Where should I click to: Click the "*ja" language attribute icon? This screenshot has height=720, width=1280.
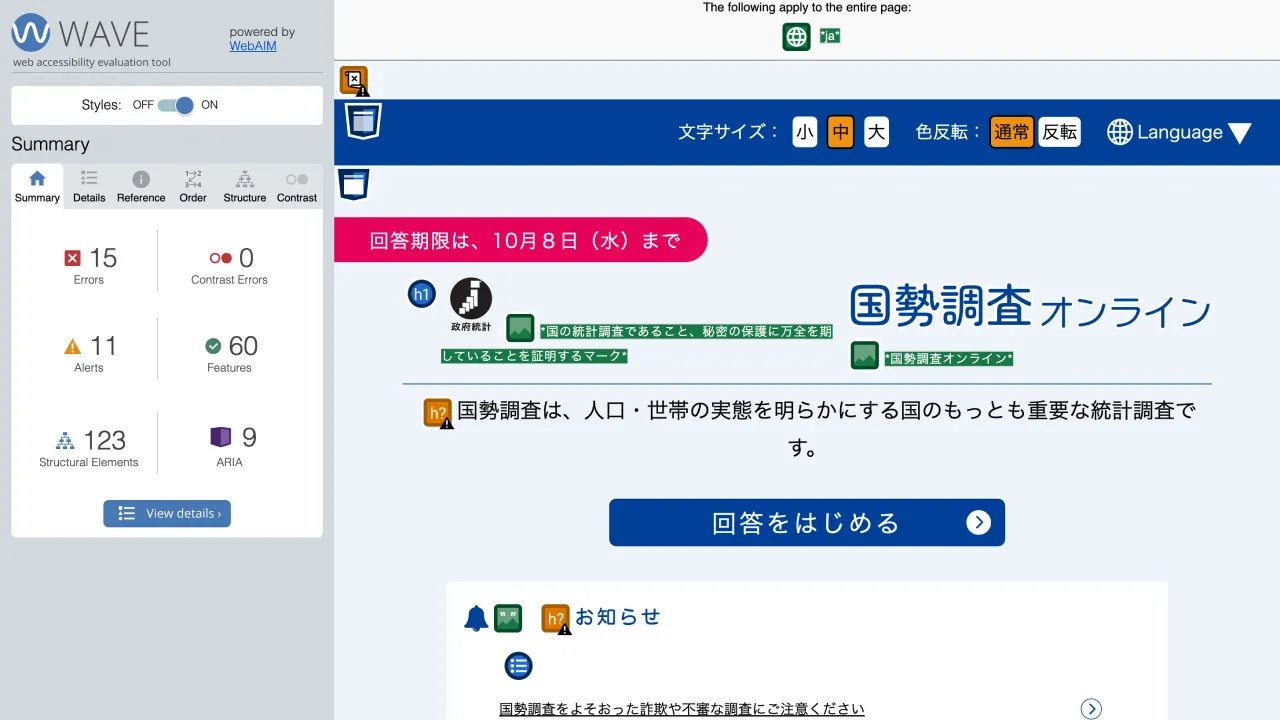pos(828,34)
